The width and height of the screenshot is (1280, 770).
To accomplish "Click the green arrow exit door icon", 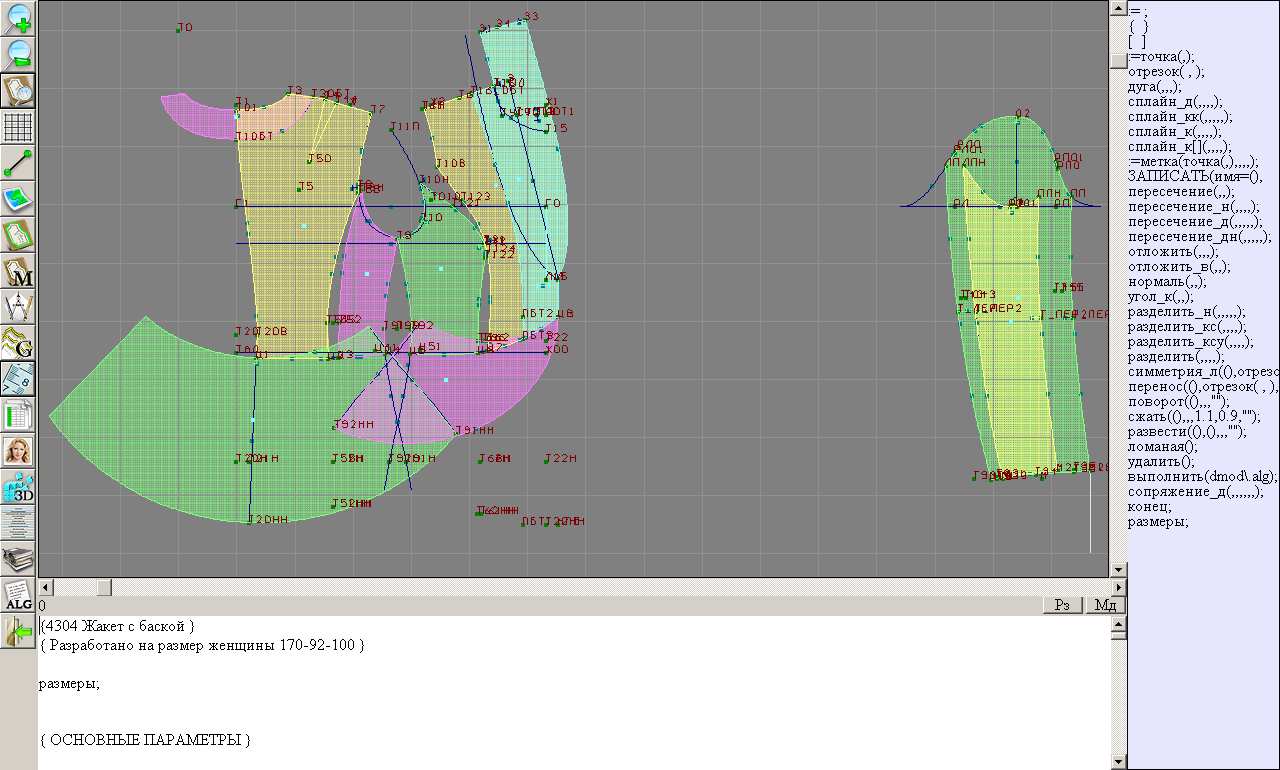I will pyautogui.click(x=18, y=631).
